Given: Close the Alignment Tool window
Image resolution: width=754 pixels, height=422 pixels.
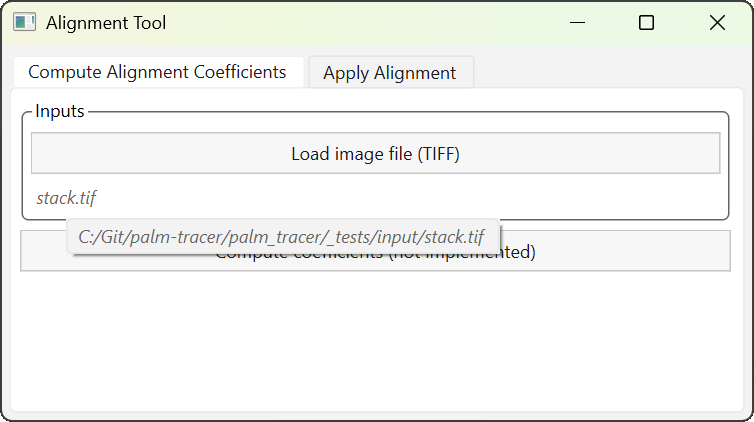Looking at the screenshot, I should 717,22.
